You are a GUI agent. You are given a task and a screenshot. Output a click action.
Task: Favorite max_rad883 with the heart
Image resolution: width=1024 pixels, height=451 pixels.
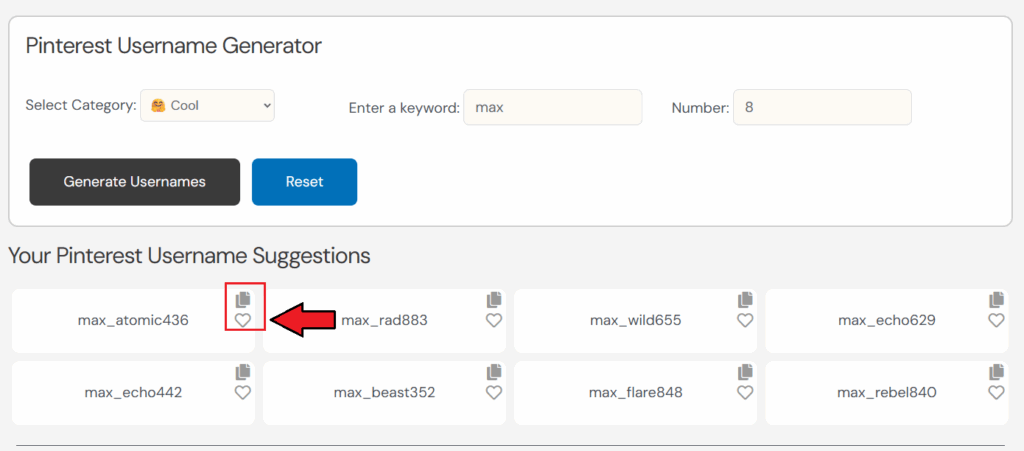pos(494,320)
